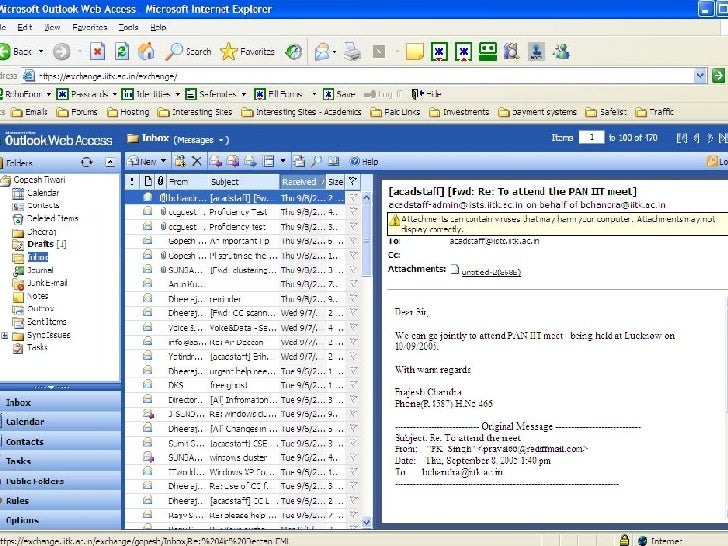The image size is (728, 546).
Task: Click the Reply to All toolbar icon
Action: click(x=233, y=162)
